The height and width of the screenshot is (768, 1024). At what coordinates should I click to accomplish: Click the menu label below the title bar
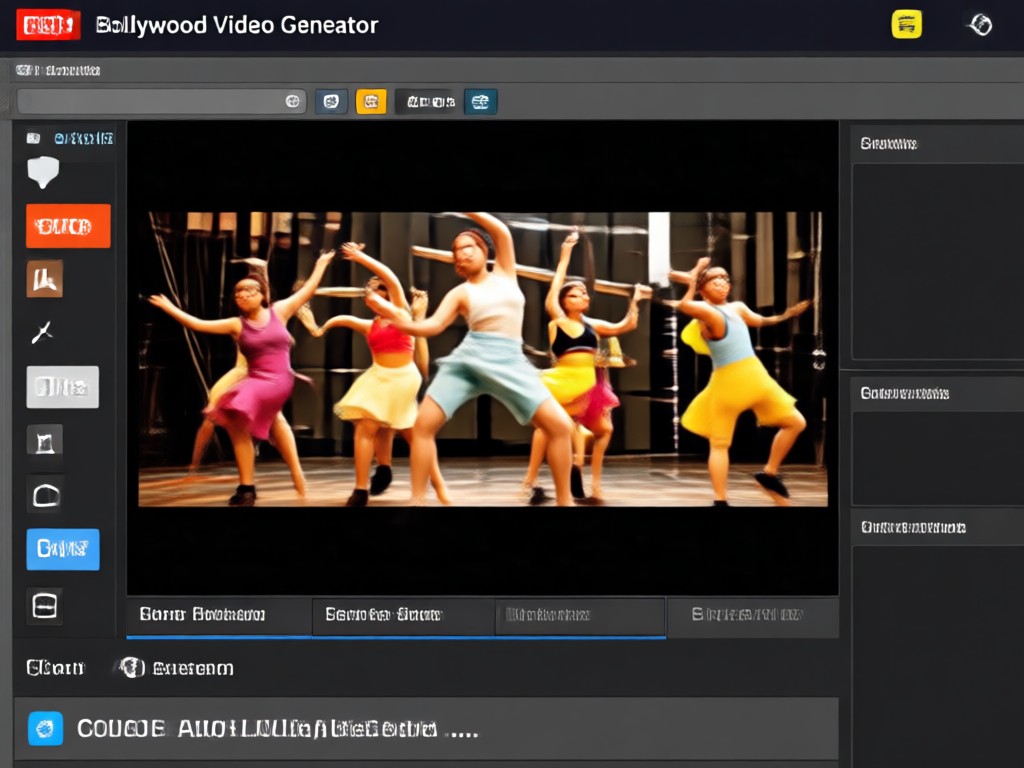pos(57,70)
